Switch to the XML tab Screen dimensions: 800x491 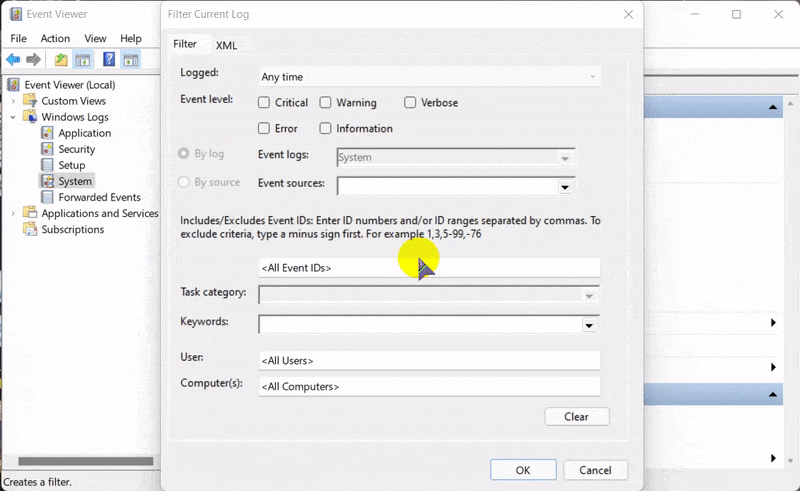click(x=226, y=45)
